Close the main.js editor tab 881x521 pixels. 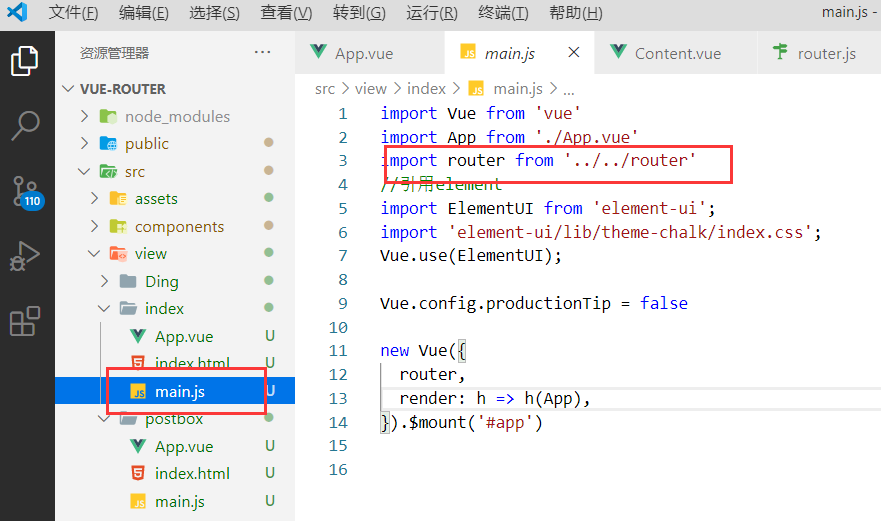point(574,52)
